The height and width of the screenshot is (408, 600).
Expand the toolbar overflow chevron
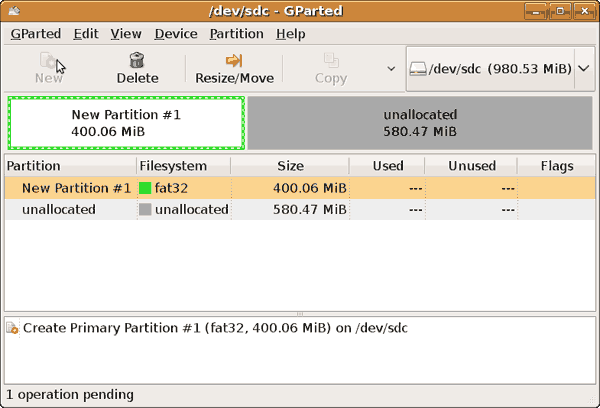tap(391, 69)
